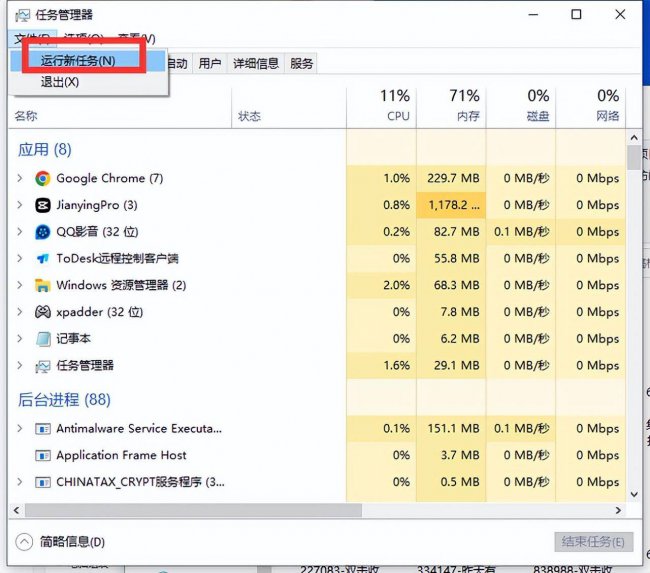Viewport: 650px width, 573px height.
Task: Click the QQ影音 player icon
Action: (x=43, y=232)
